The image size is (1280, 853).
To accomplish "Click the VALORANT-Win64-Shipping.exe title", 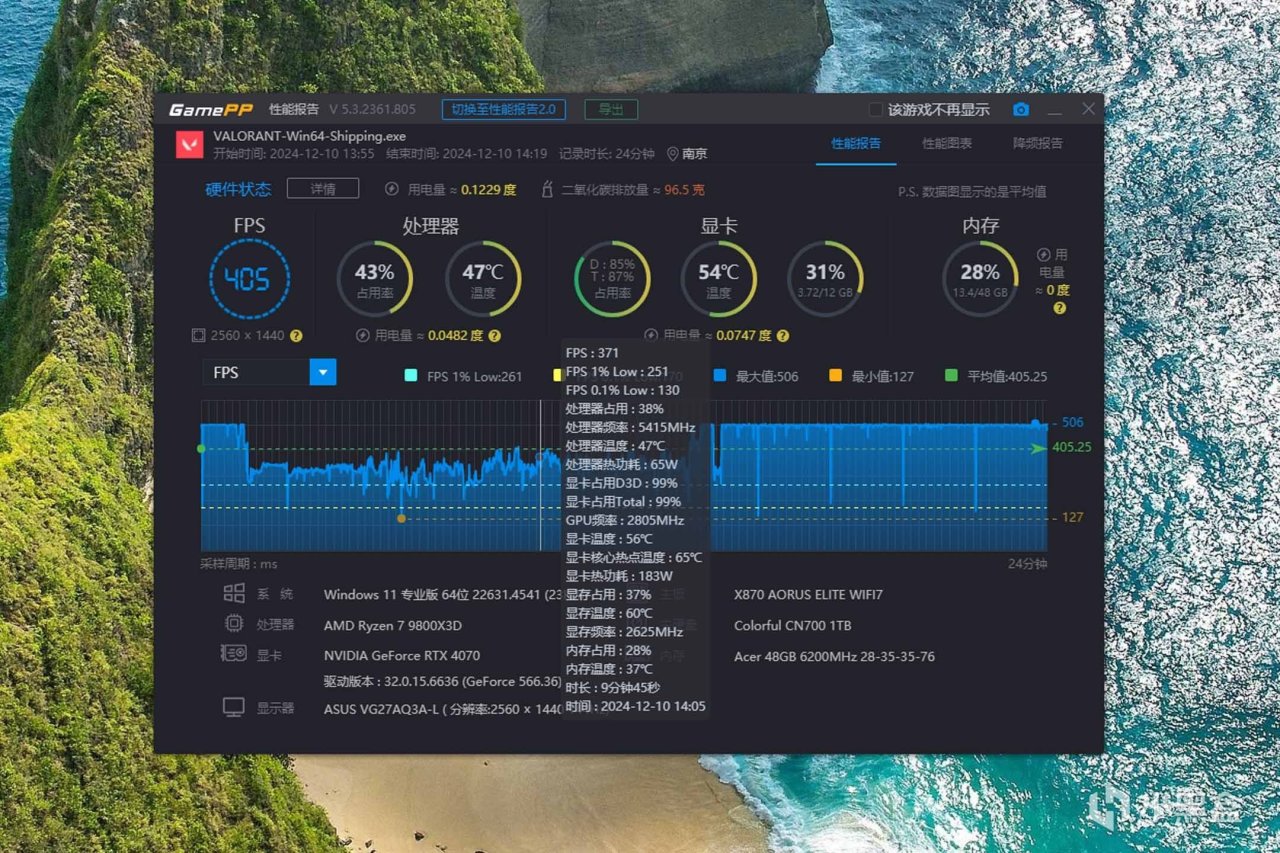I will click(310, 136).
